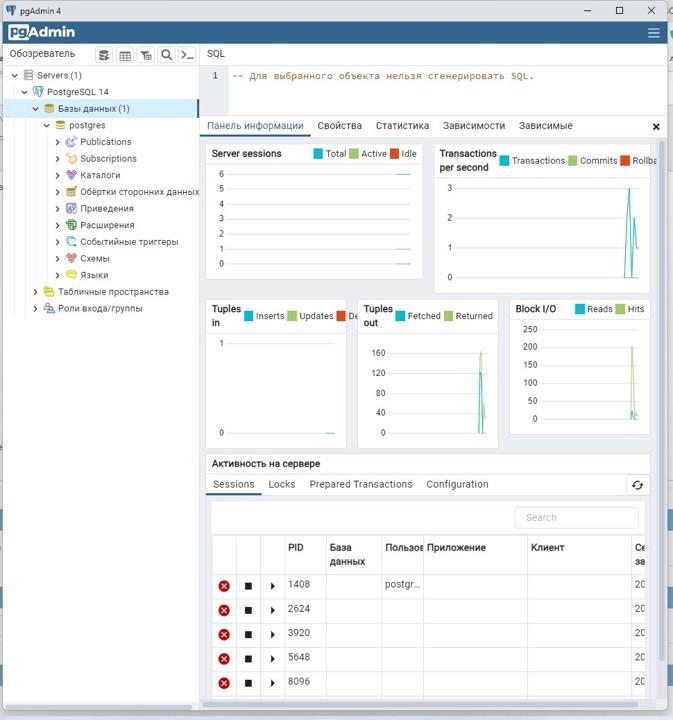Switch to the Locks activity tab
673x720 pixels.
[x=282, y=484]
